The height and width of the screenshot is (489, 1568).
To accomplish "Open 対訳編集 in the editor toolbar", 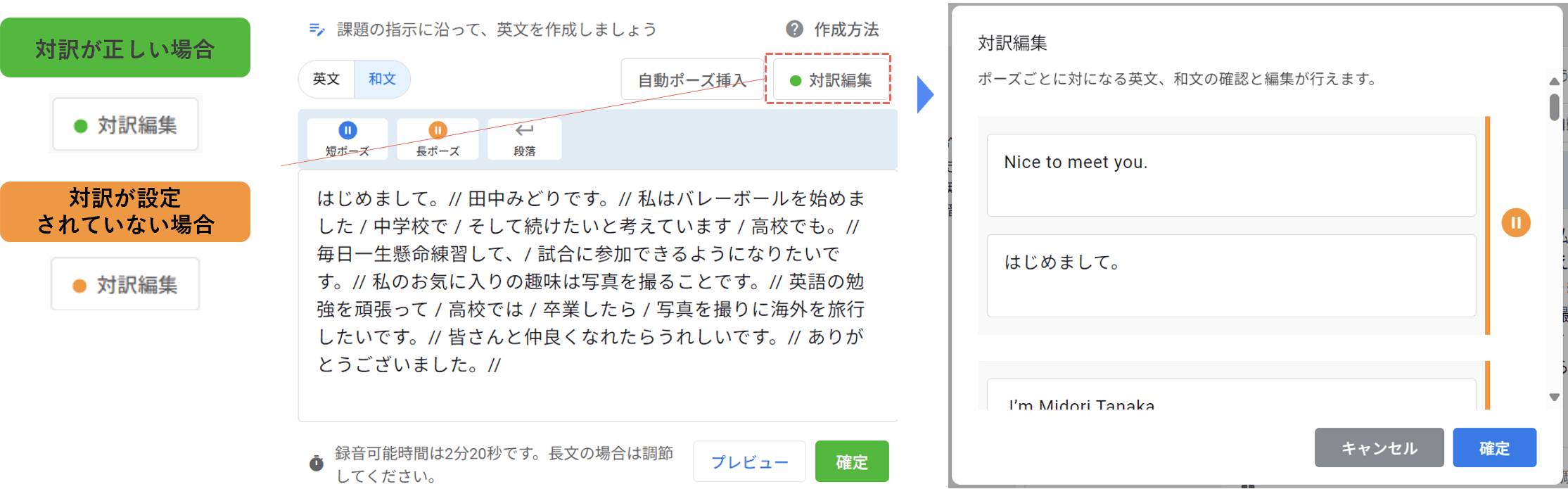I will coord(830,80).
